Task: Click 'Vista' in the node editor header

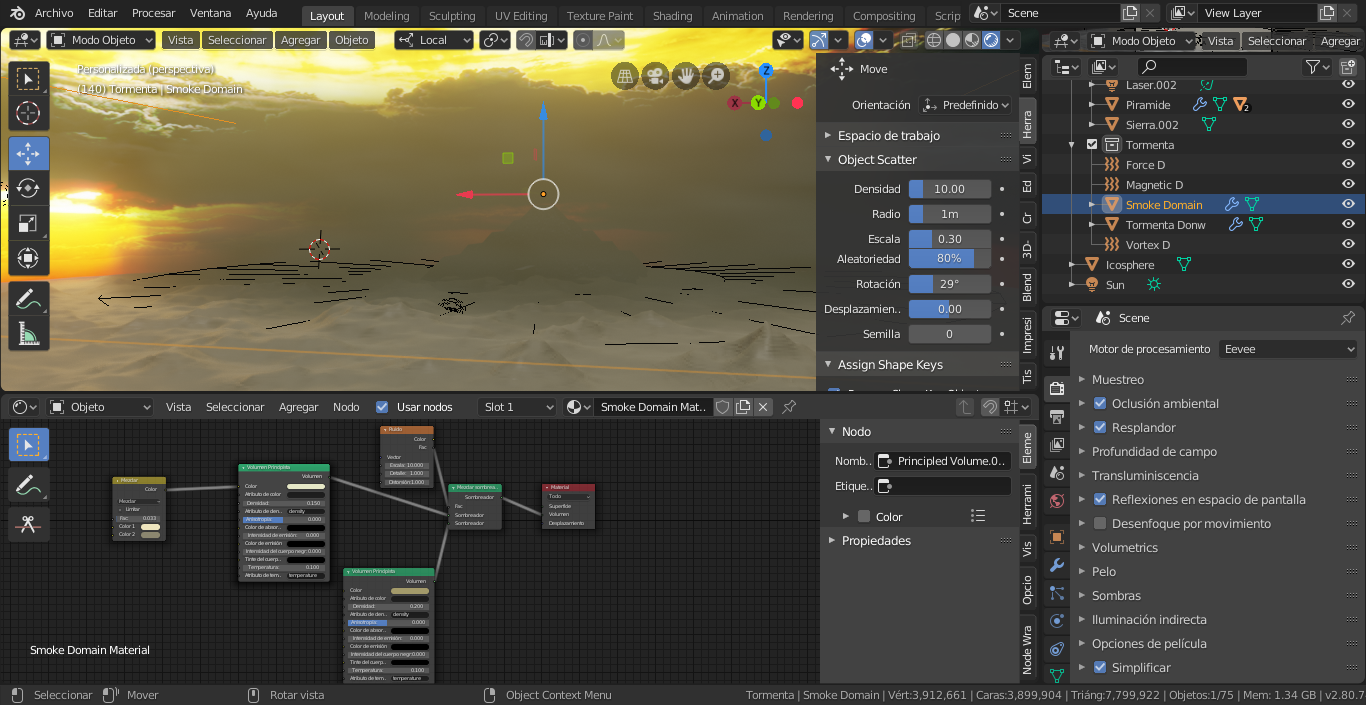Action: point(178,407)
